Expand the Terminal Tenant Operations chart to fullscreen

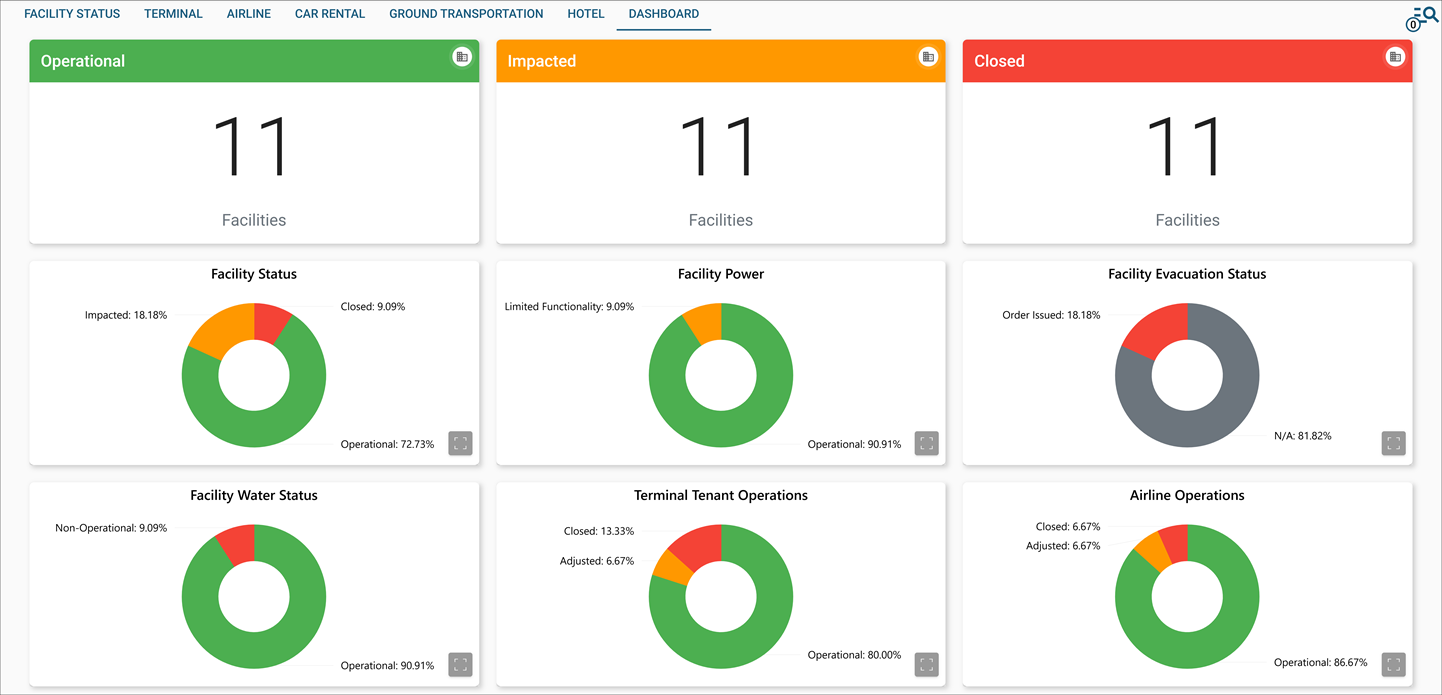point(926,664)
